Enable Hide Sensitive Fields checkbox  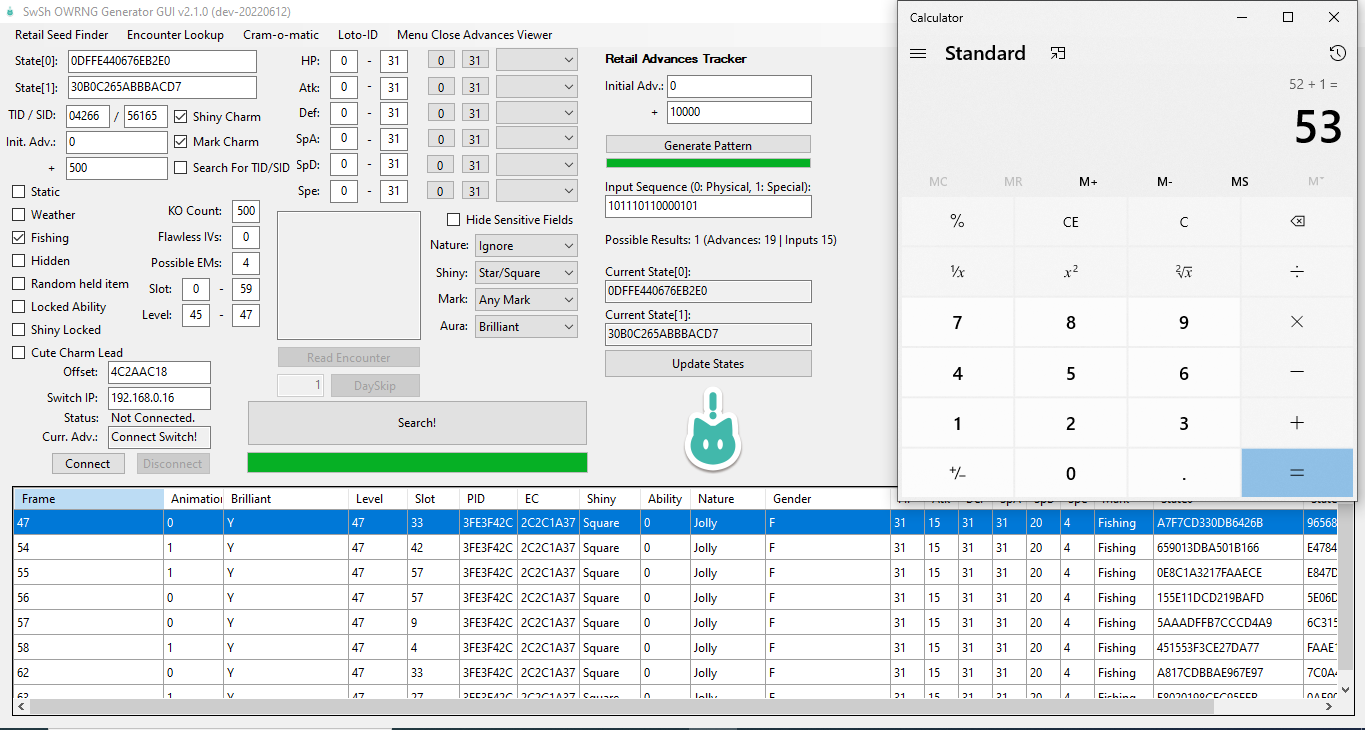(454, 220)
